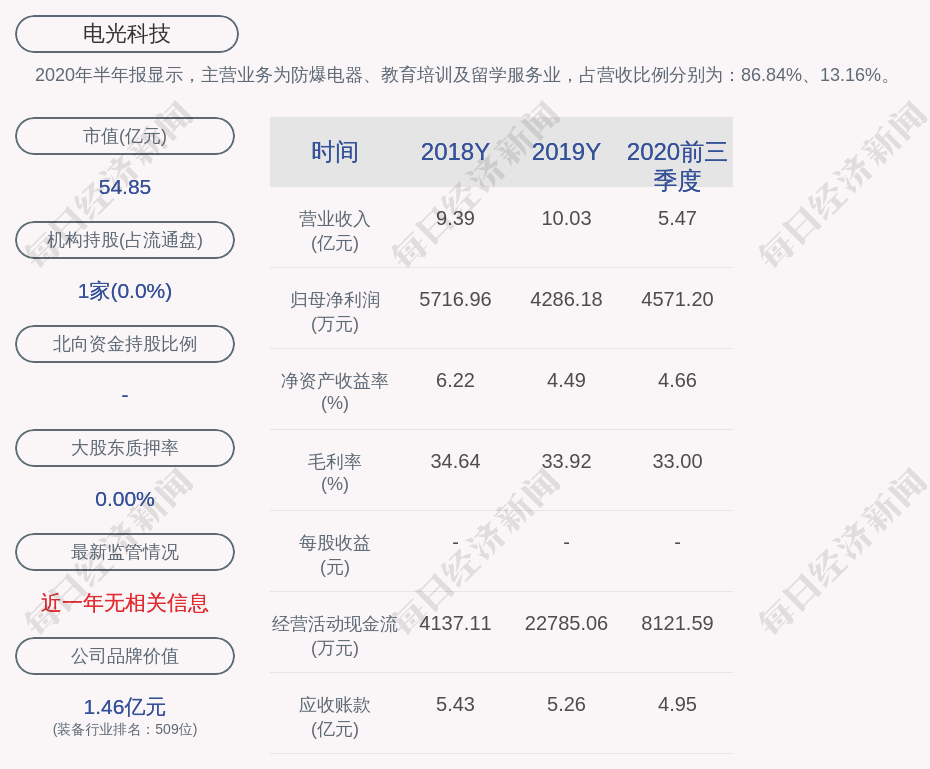
Task: Select the 净资产收益率(%) row label
Action: [335, 392]
